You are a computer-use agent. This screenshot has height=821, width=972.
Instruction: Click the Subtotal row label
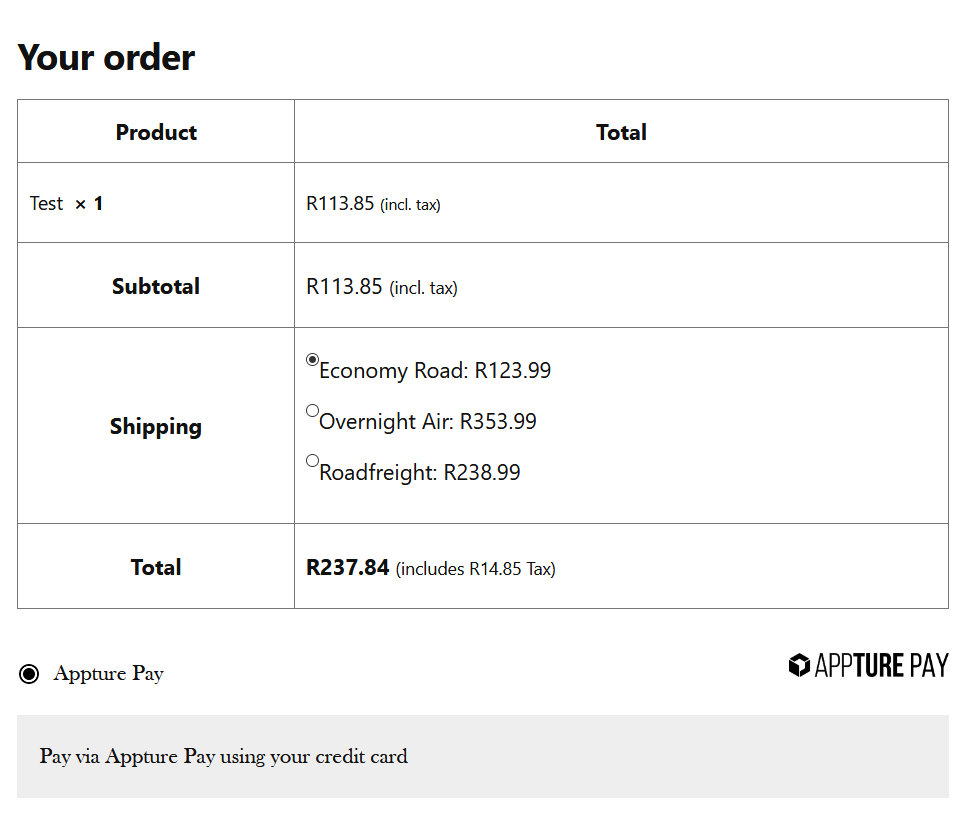click(x=156, y=286)
